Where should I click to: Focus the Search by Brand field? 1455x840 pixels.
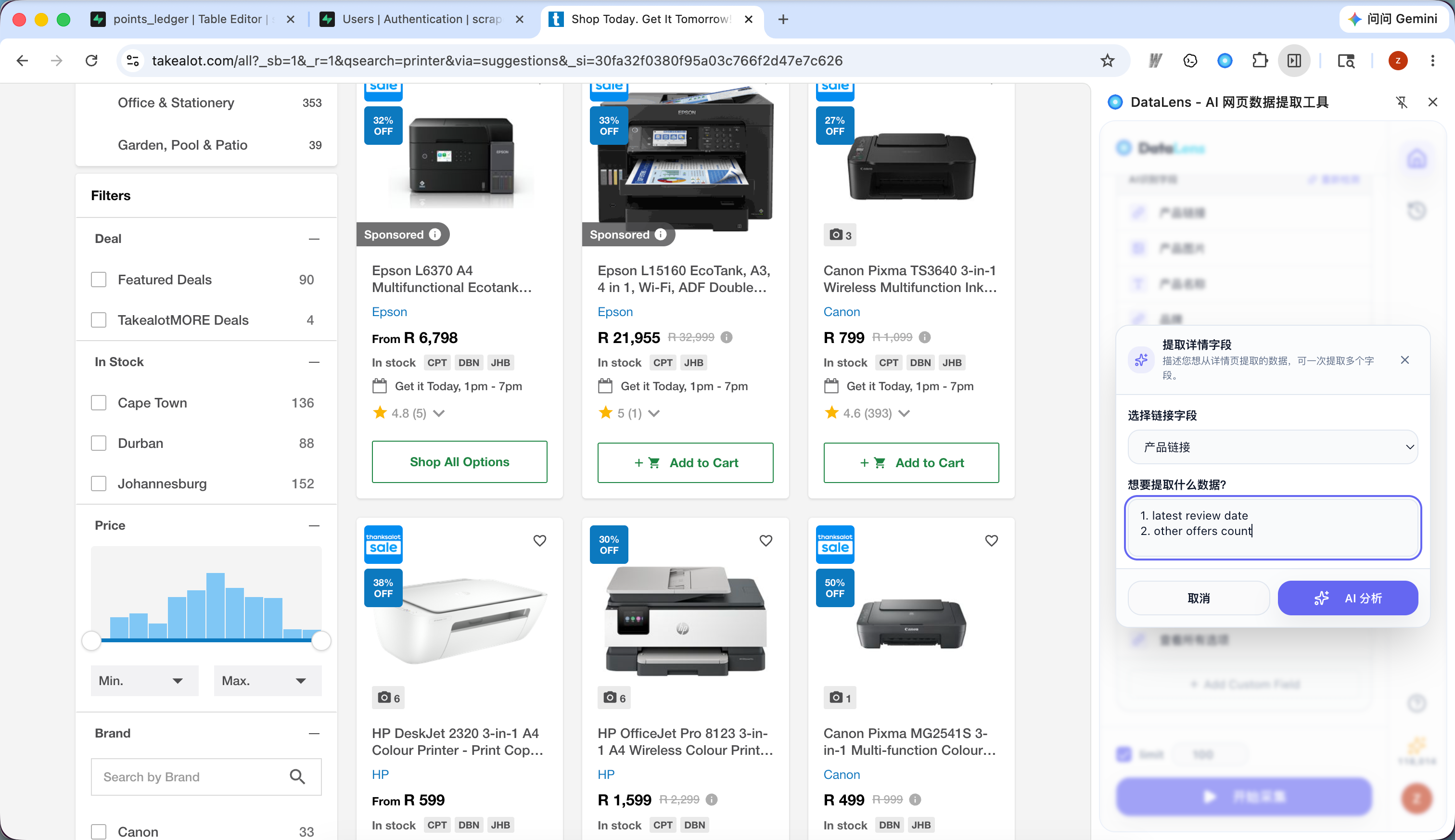point(206,777)
